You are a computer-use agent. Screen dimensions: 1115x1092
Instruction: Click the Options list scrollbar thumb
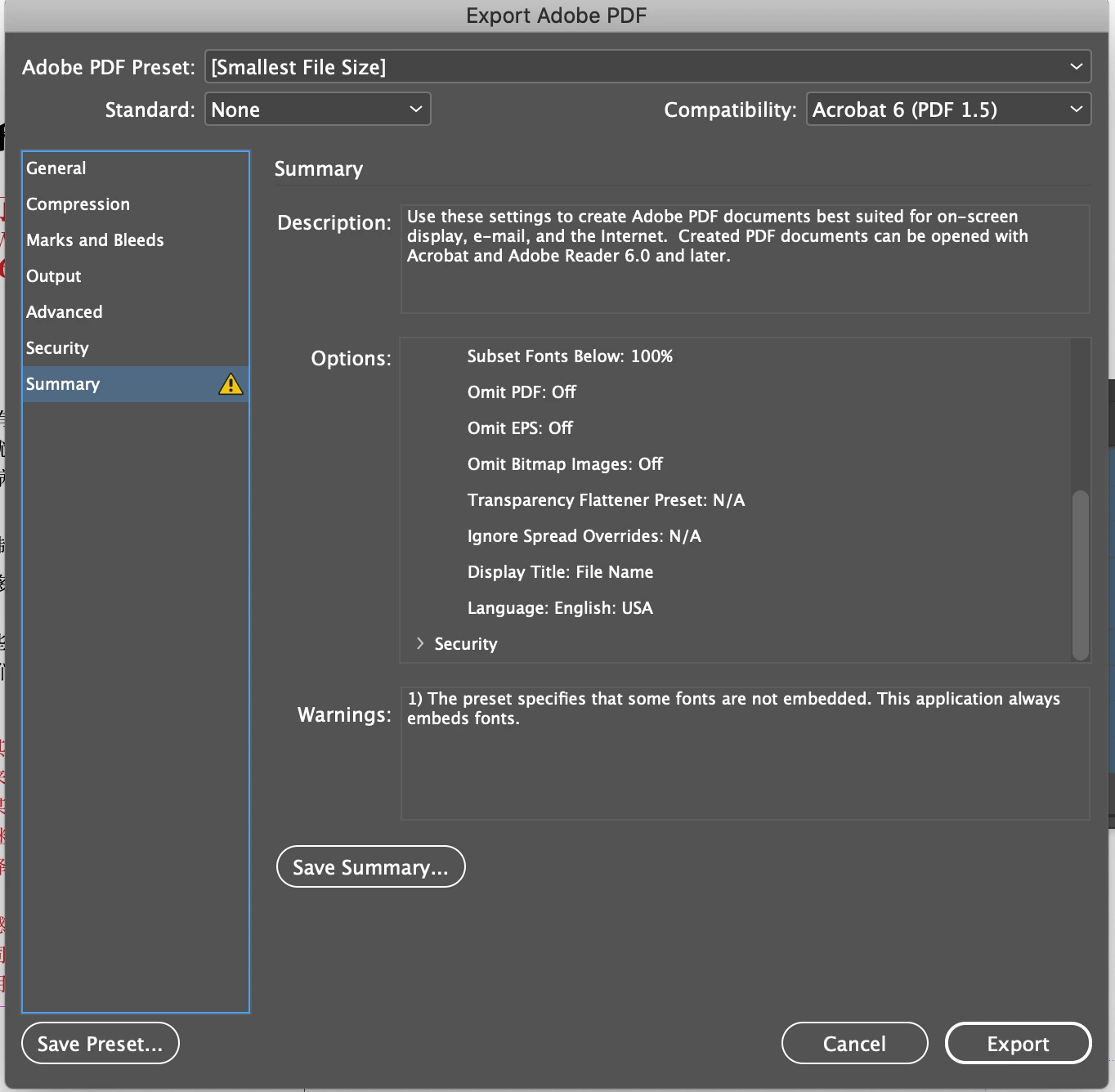(x=1081, y=575)
